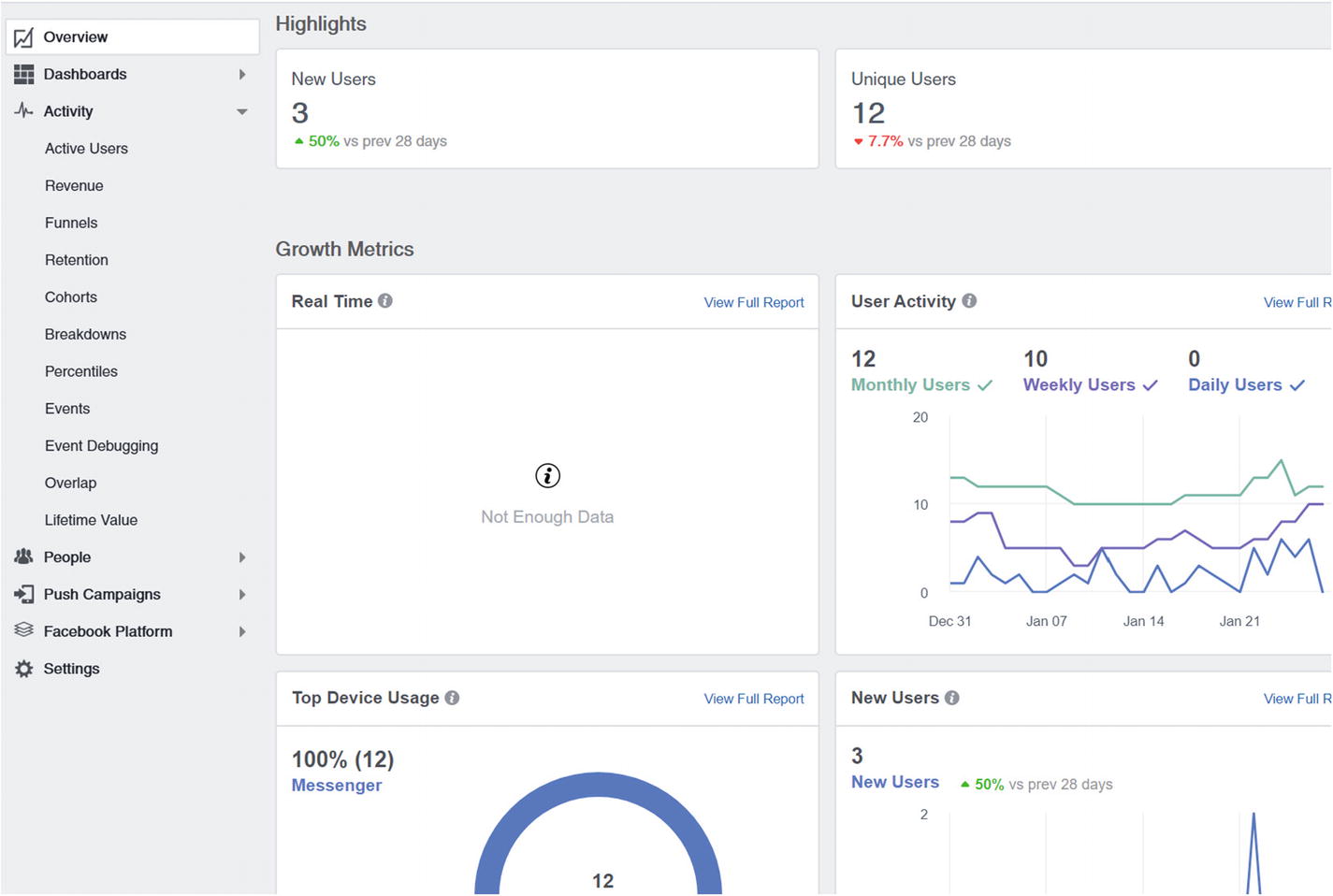
Task: Open Real Time View Full Report link
Action: tap(753, 302)
